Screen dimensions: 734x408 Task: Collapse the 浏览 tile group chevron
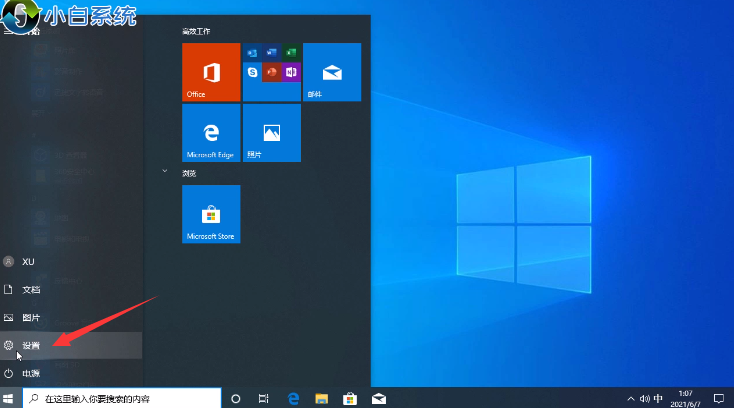tap(164, 172)
